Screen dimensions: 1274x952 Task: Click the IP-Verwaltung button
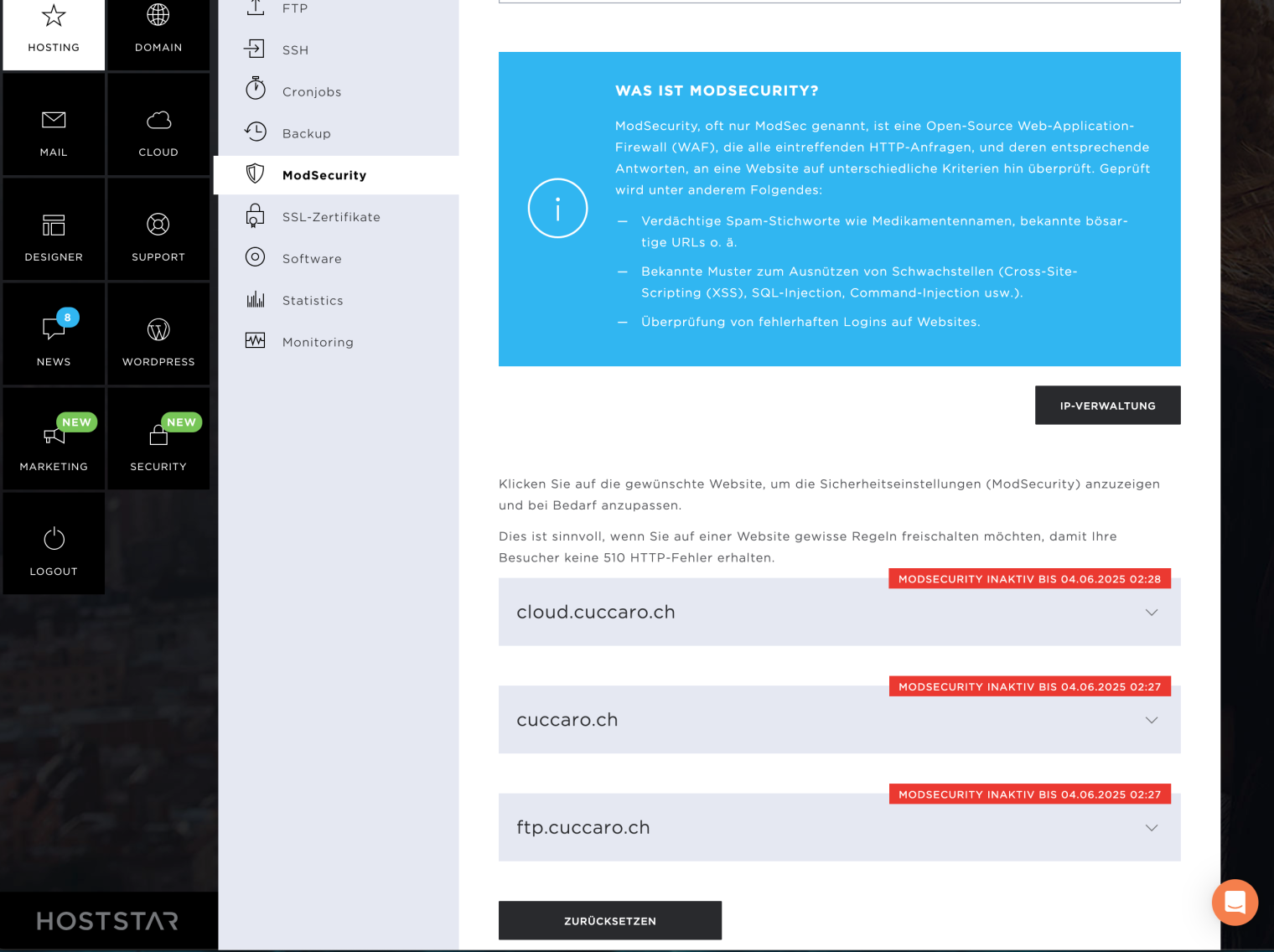[1107, 406]
